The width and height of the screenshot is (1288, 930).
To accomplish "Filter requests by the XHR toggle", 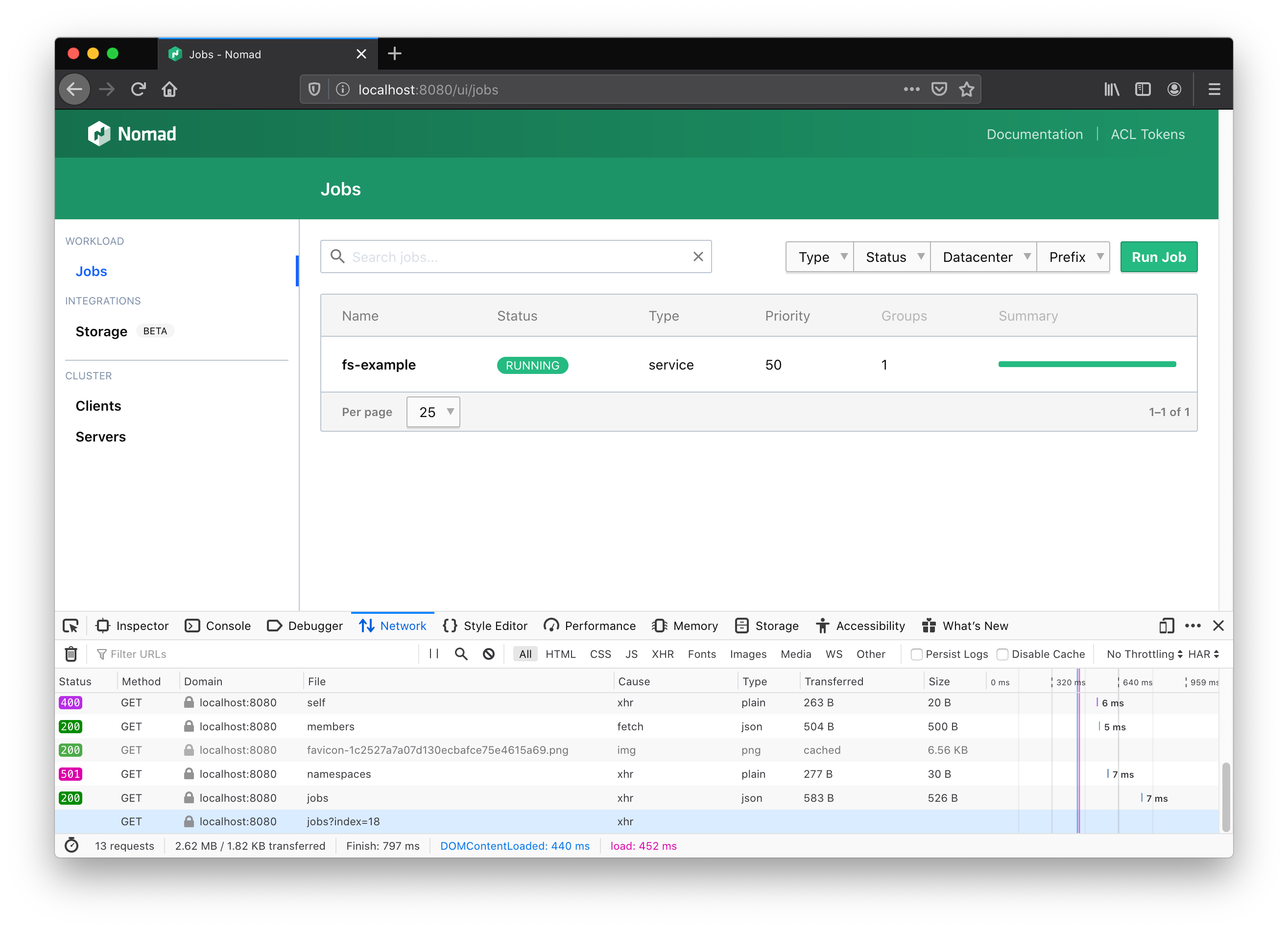I will click(662, 654).
